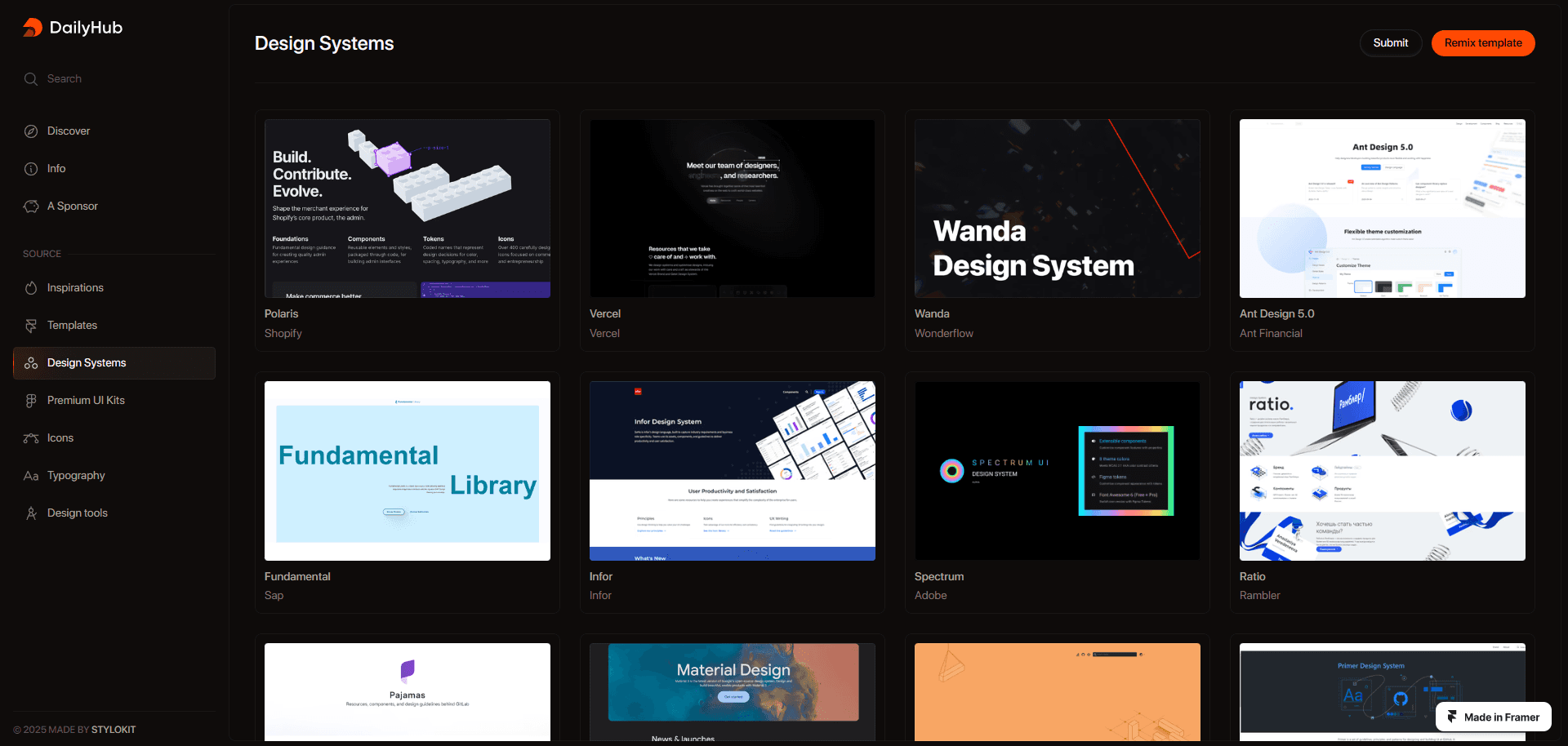
Task: Open the Infor Design System thumbnail
Action: pos(733,471)
